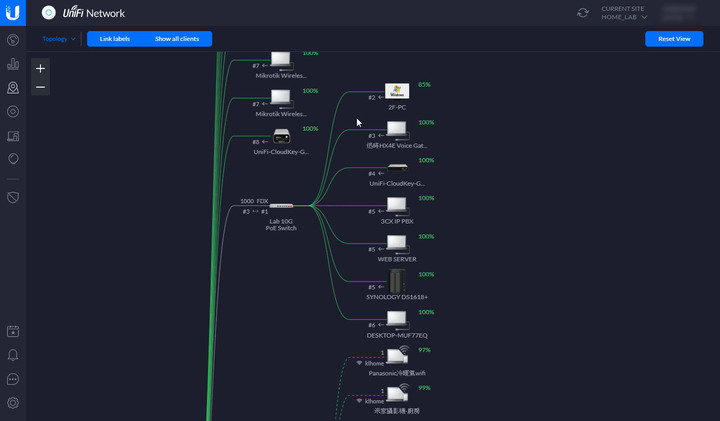Select the Panasonic wifi client icon
The image size is (720, 421).
click(398, 355)
